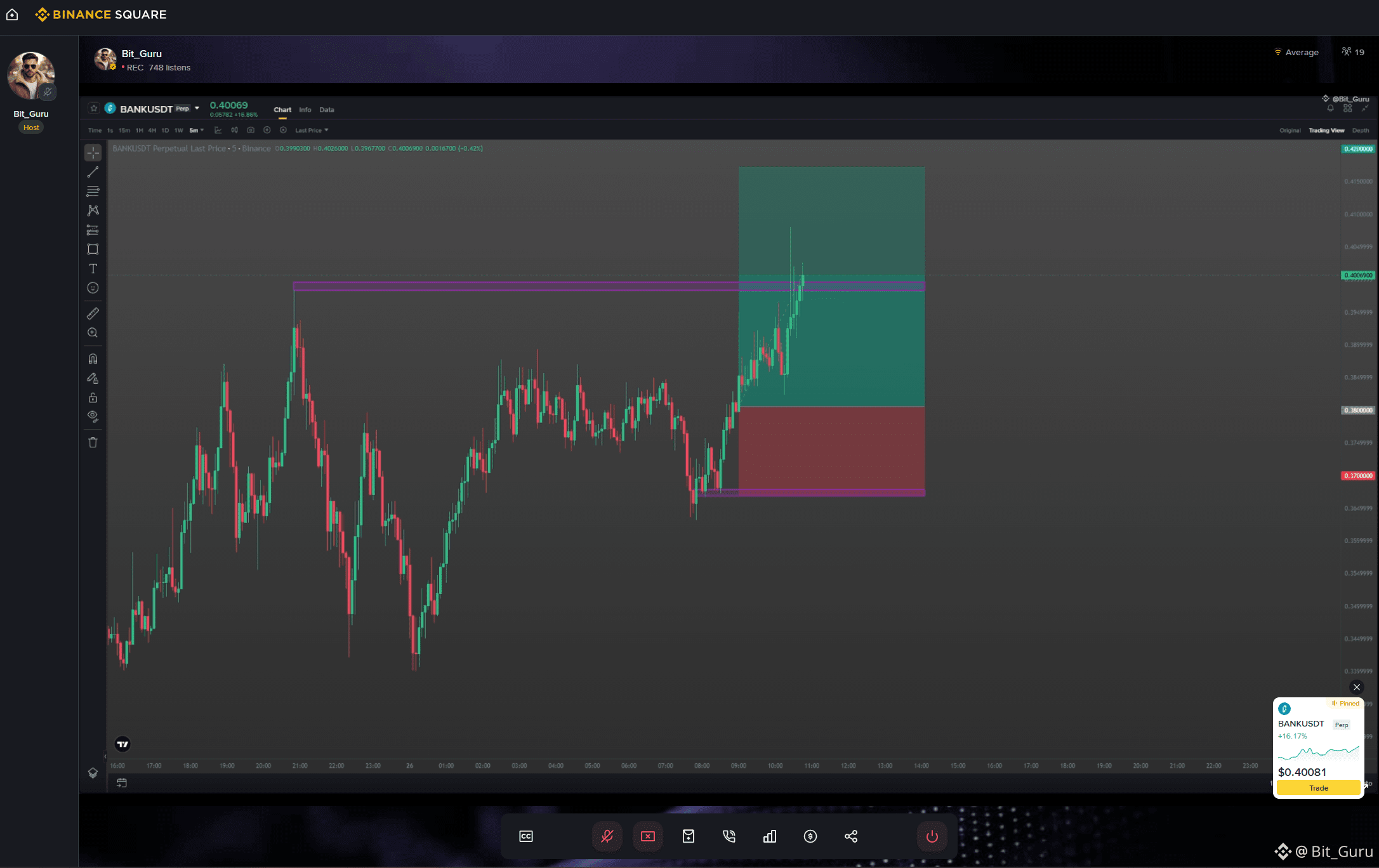This screenshot has height=868, width=1379.
Task: Toggle magnet snapping mode
Action: [93, 358]
